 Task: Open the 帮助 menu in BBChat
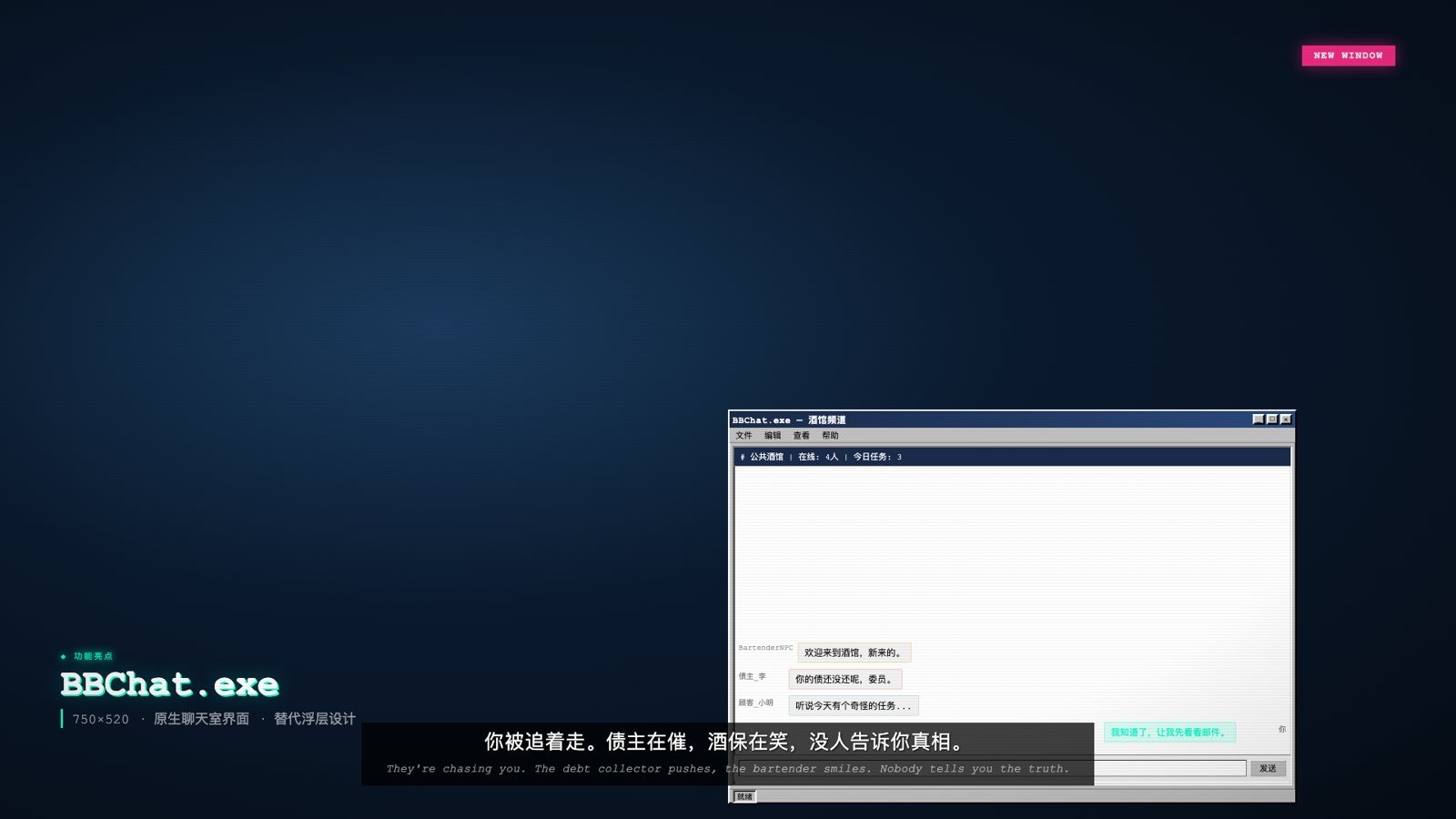pyautogui.click(x=831, y=436)
